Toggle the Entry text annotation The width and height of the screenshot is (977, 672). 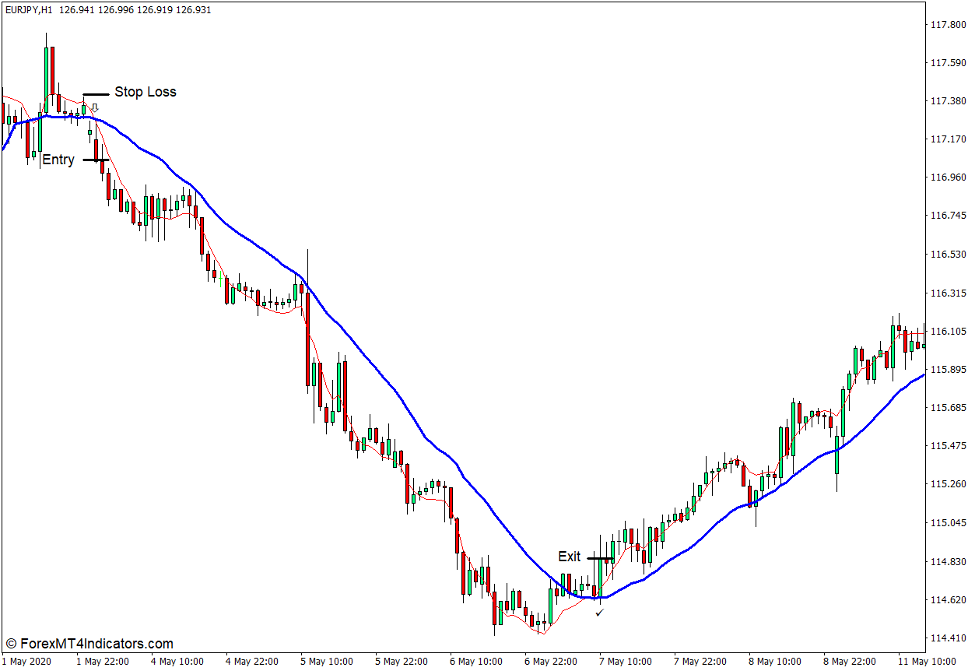pos(57,159)
